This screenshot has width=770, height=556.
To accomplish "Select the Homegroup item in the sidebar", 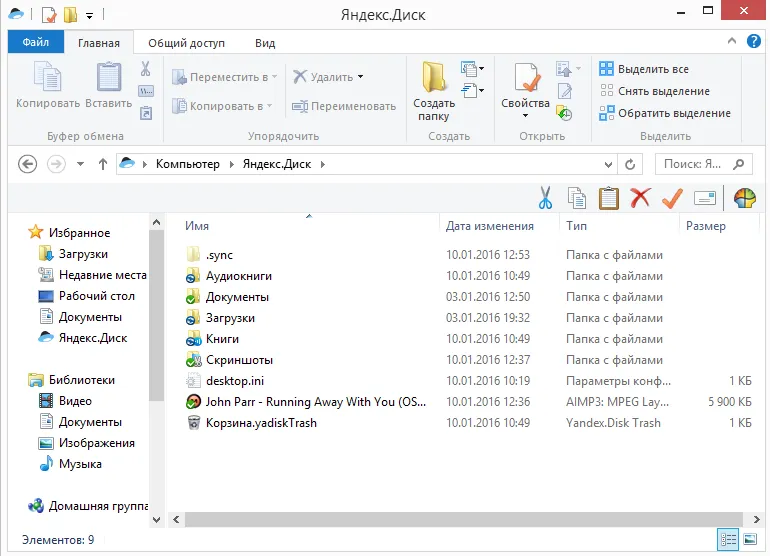I will coord(88,506).
